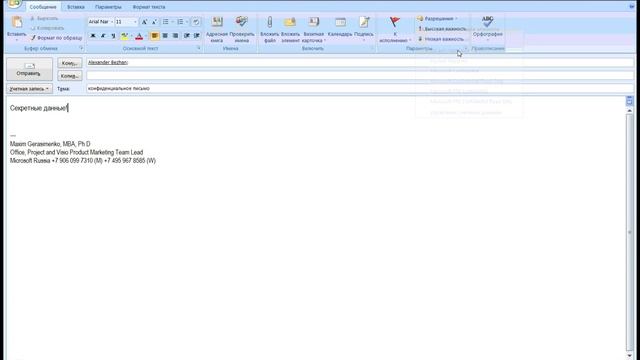The height and width of the screenshot is (360, 640).
Task: Click the scroll-up arrow of message body
Action: point(629,111)
